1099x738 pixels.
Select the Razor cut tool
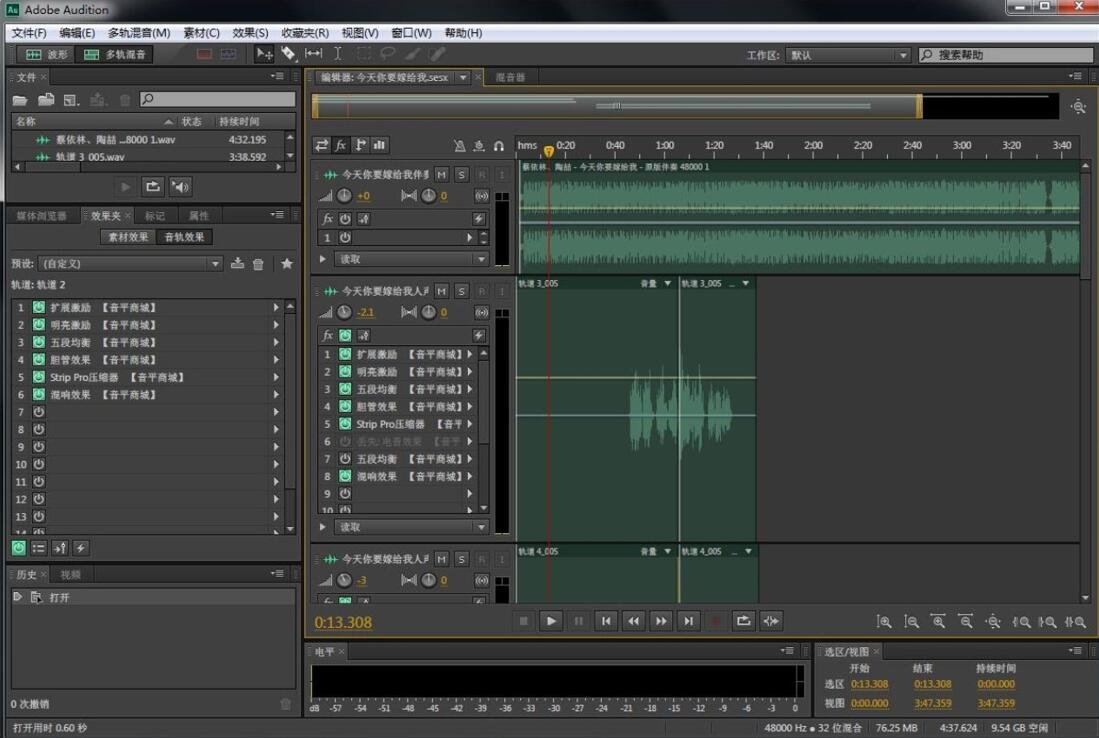tap(288, 54)
